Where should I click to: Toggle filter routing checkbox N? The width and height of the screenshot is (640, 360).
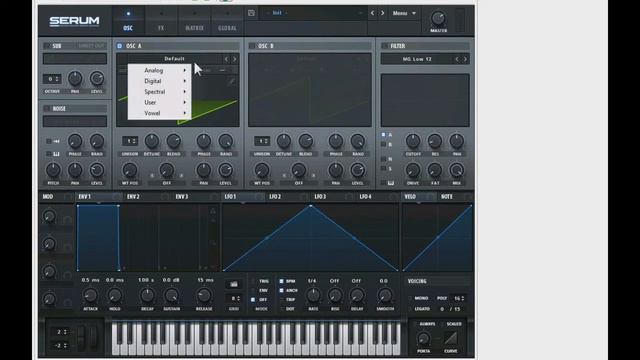tap(383, 159)
